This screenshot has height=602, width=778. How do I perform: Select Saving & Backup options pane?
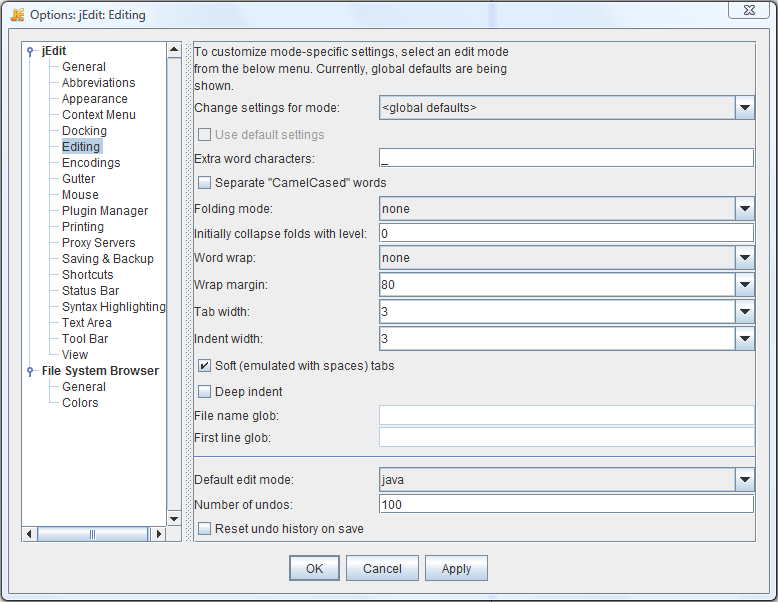pyautogui.click(x=108, y=259)
